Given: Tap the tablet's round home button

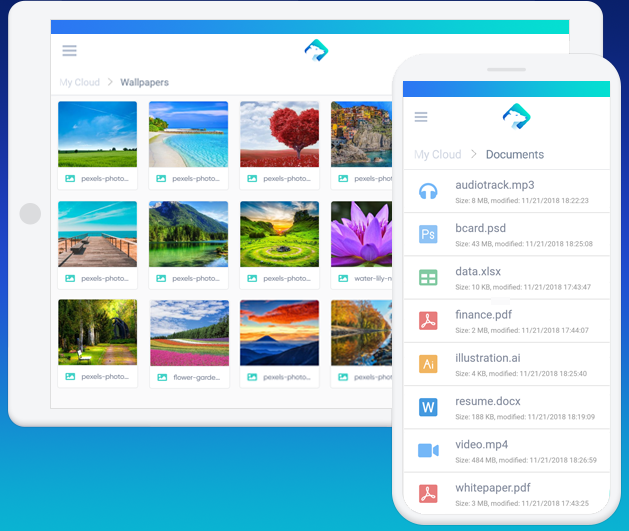Looking at the screenshot, I should coord(30,213).
